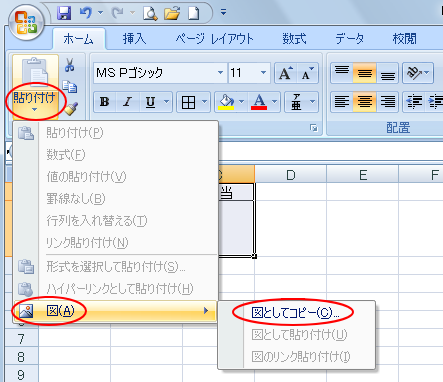443x382 pixels.
Task: Customize the Quick Access Toolbar dropdown
Action: point(223,13)
